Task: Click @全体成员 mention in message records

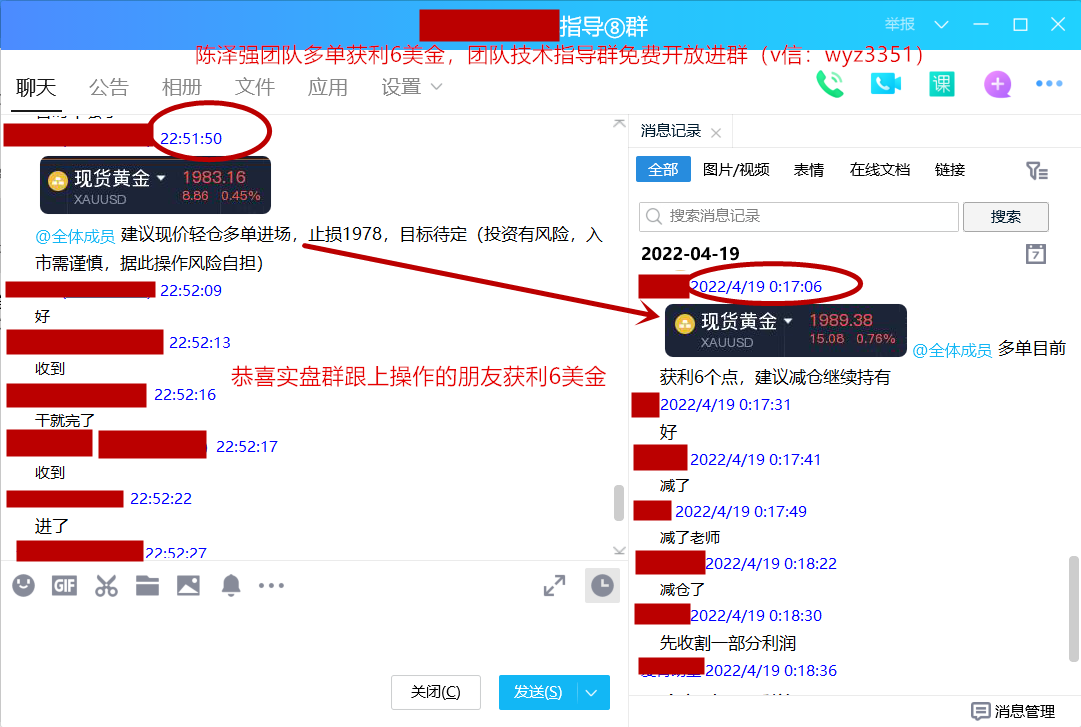Action: (952, 350)
